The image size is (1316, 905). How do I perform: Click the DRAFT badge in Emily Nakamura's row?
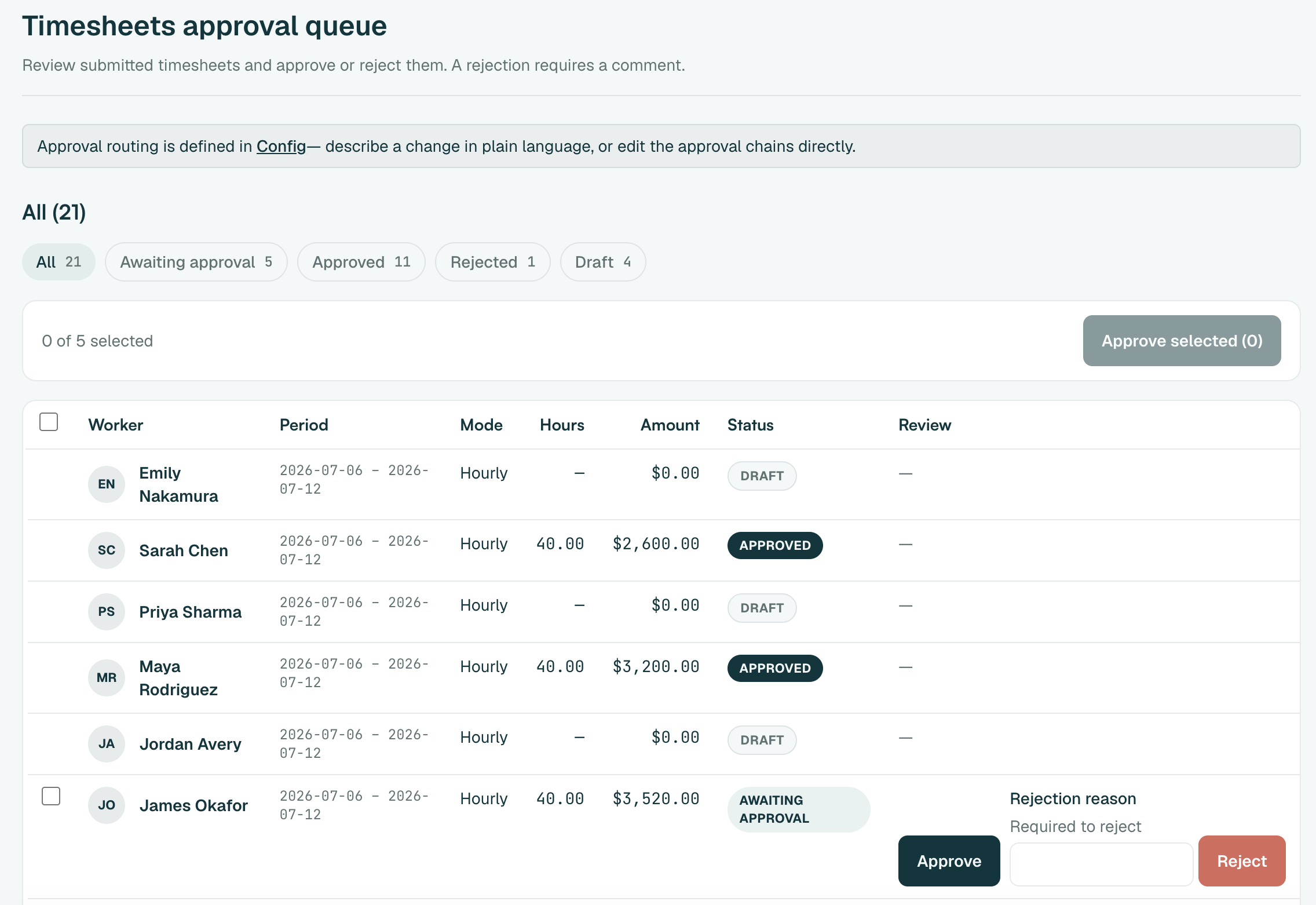pyautogui.click(x=762, y=476)
